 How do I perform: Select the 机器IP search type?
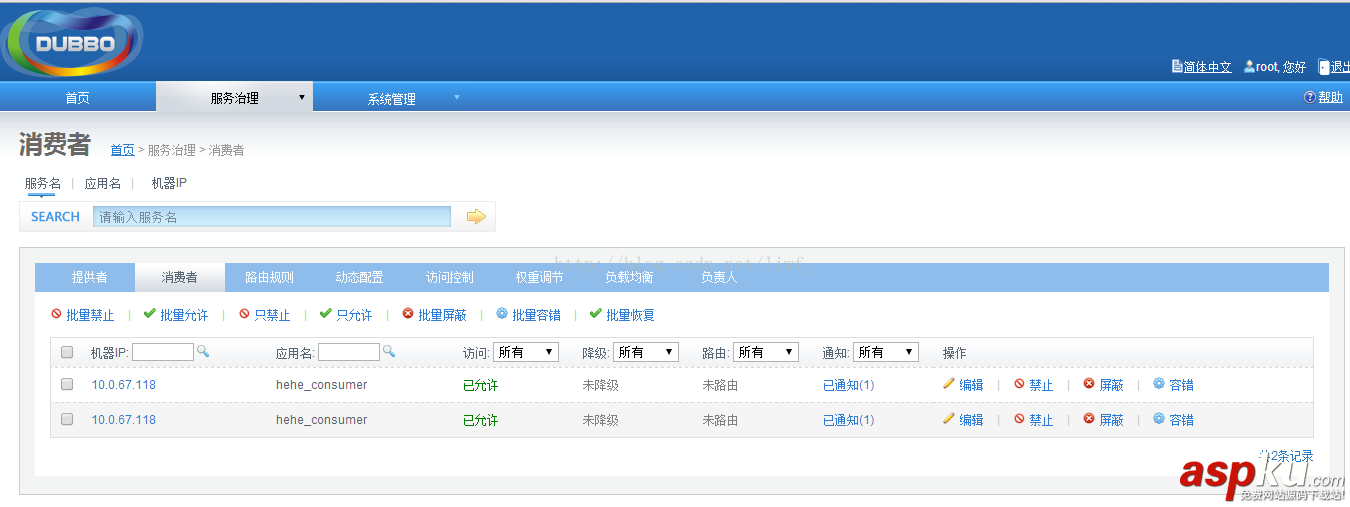coord(169,183)
